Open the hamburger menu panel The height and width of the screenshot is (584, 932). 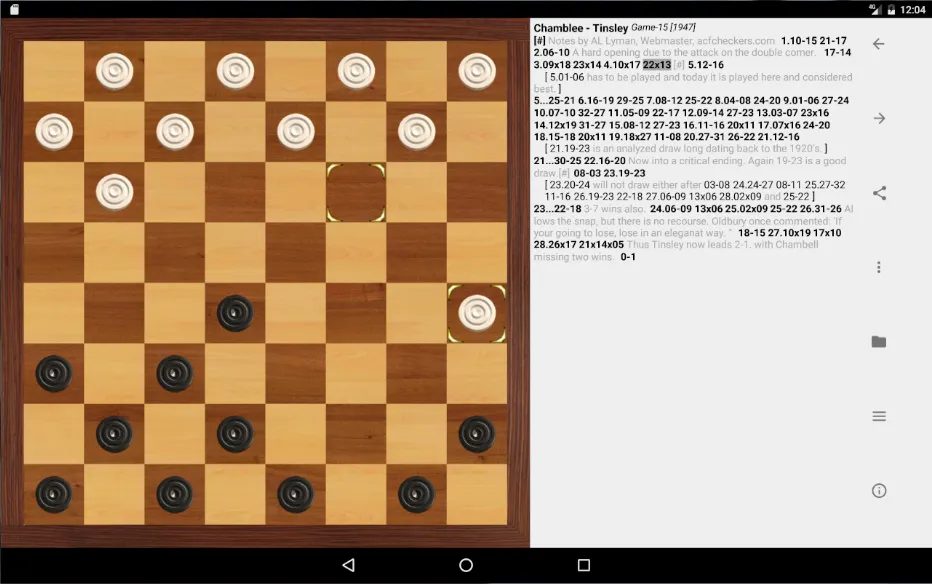point(879,416)
